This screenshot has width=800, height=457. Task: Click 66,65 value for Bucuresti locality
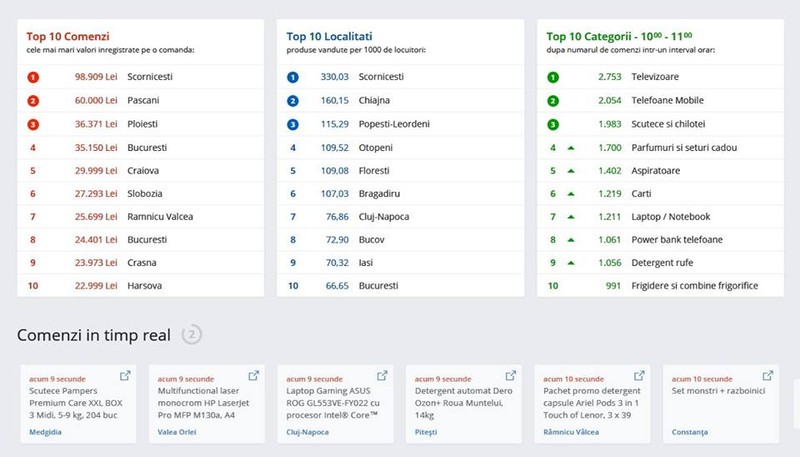click(x=337, y=286)
